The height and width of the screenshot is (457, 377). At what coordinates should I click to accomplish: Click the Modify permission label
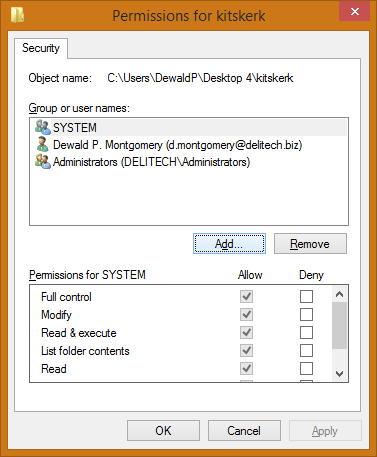coord(56,315)
